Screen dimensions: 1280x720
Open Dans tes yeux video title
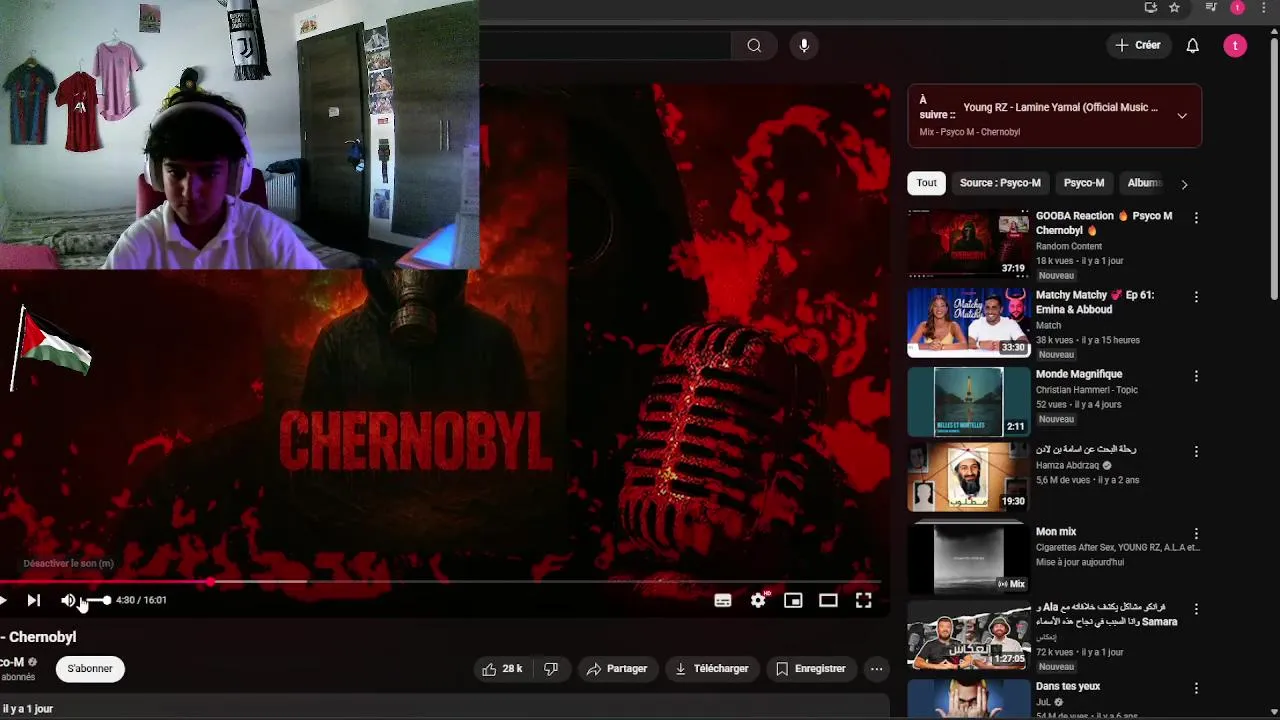(x=1068, y=686)
